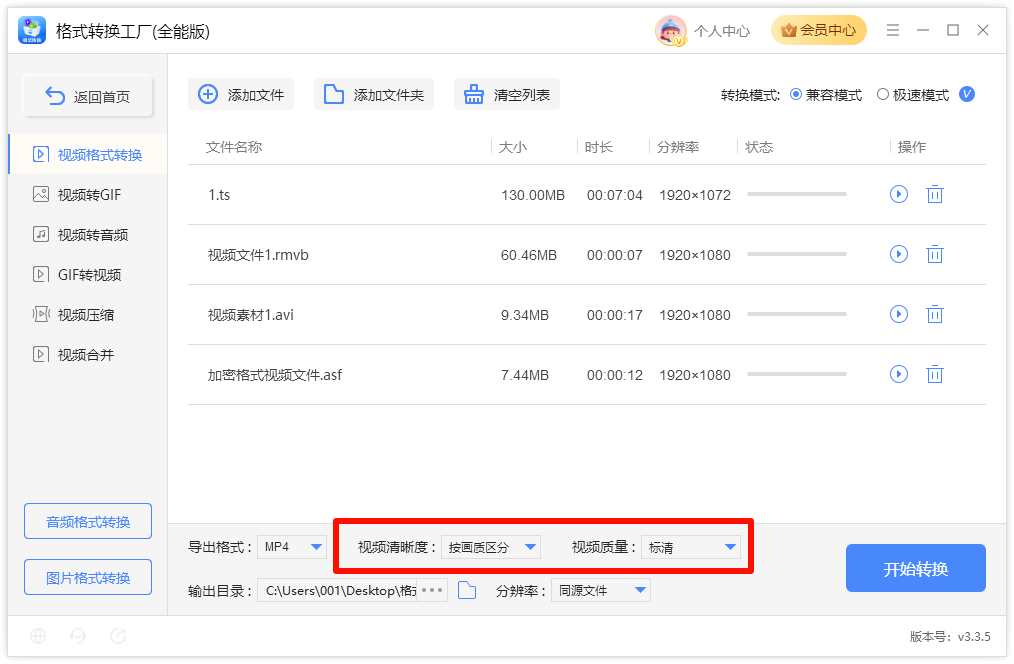Click 清空列表 button
Viewport: 1014px width, 664px height.
tap(507, 94)
